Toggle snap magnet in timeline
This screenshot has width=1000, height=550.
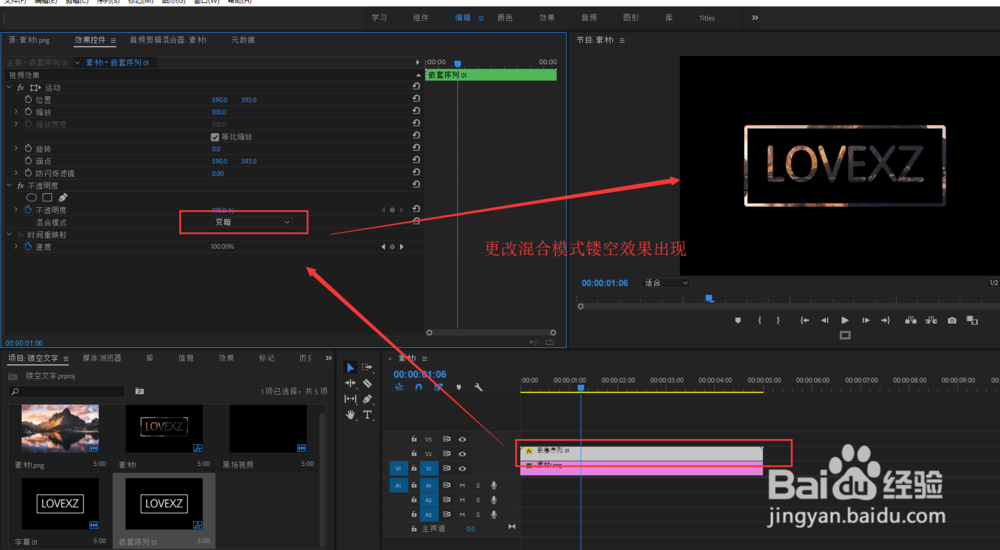pos(418,387)
